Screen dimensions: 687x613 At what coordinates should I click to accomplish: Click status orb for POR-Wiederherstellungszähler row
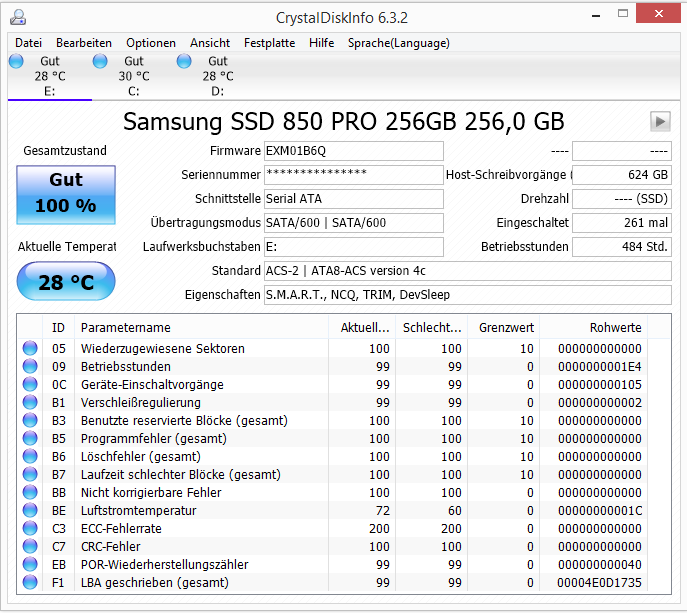tap(30, 564)
